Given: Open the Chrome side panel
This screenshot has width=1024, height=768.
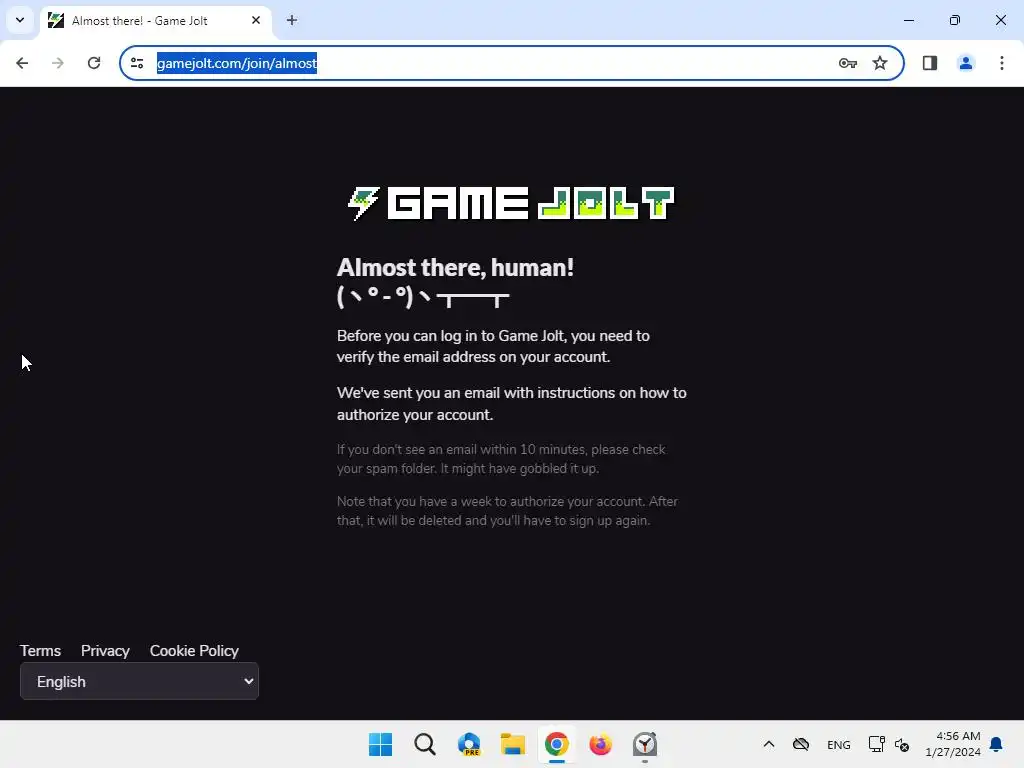Looking at the screenshot, I should coord(930,63).
